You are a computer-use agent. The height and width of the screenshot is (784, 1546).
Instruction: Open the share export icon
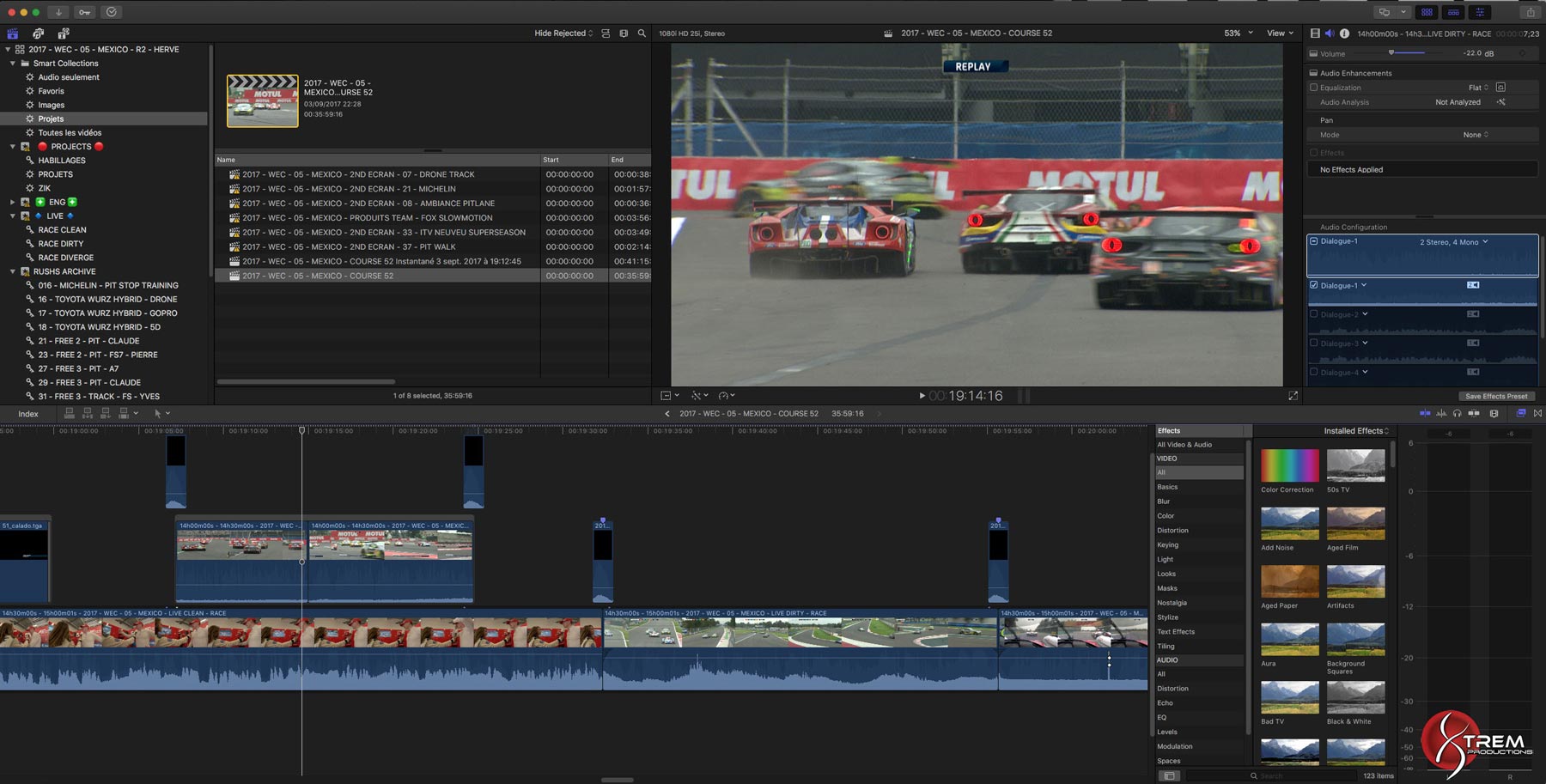[x=1530, y=12]
